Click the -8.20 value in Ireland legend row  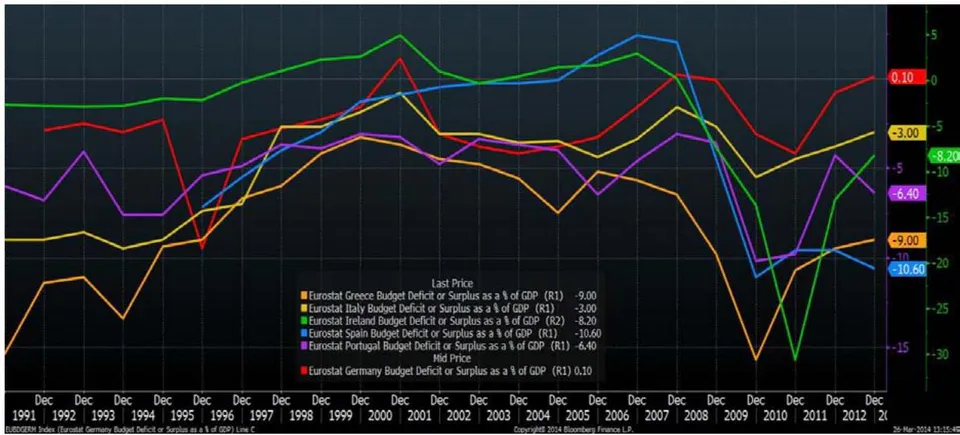coord(586,320)
